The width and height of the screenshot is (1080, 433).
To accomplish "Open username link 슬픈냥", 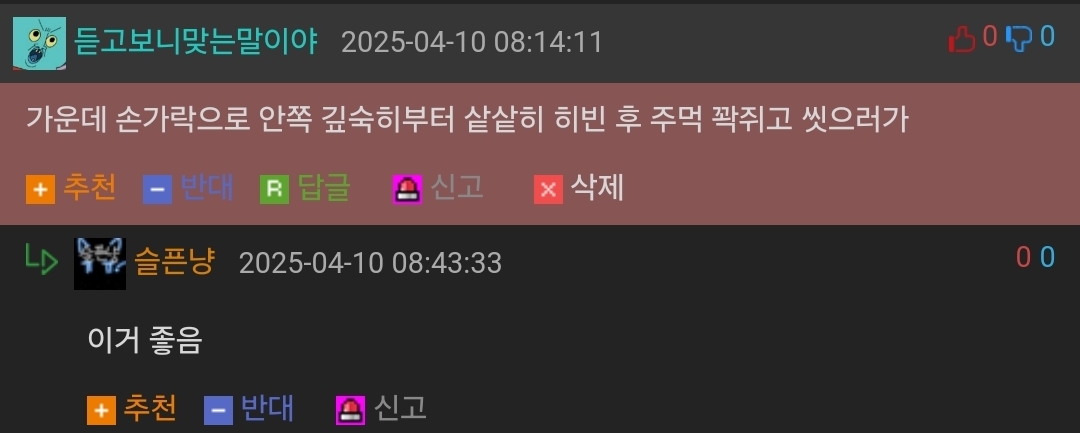I will point(175,263).
